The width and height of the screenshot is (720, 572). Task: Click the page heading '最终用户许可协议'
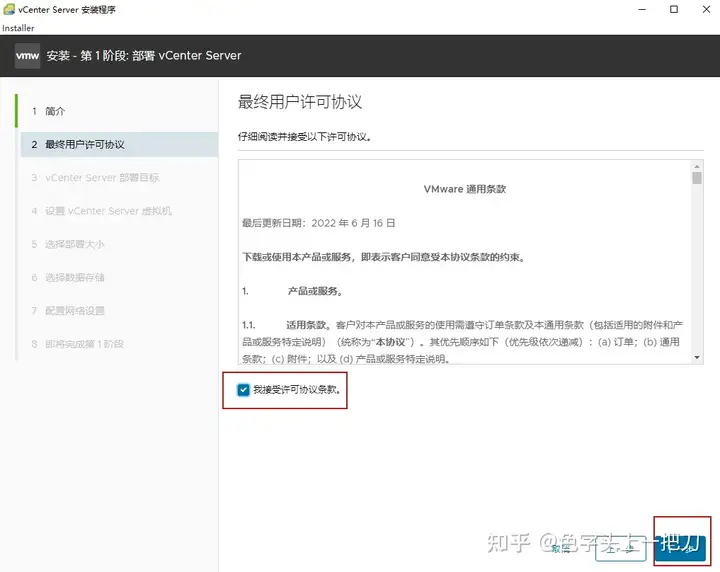pos(300,102)
